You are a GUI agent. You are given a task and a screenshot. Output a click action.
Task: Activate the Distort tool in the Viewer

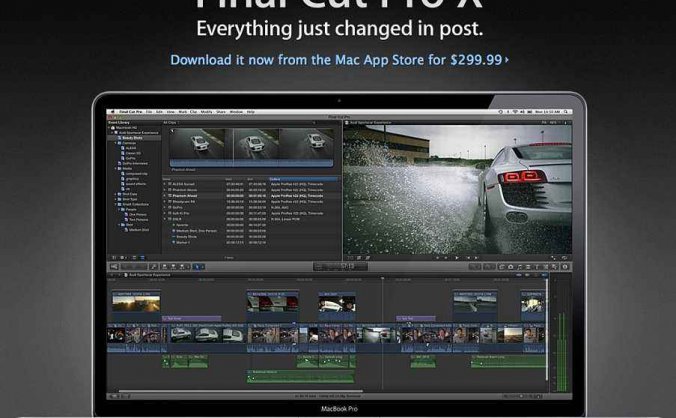click(x=368, y=258)
